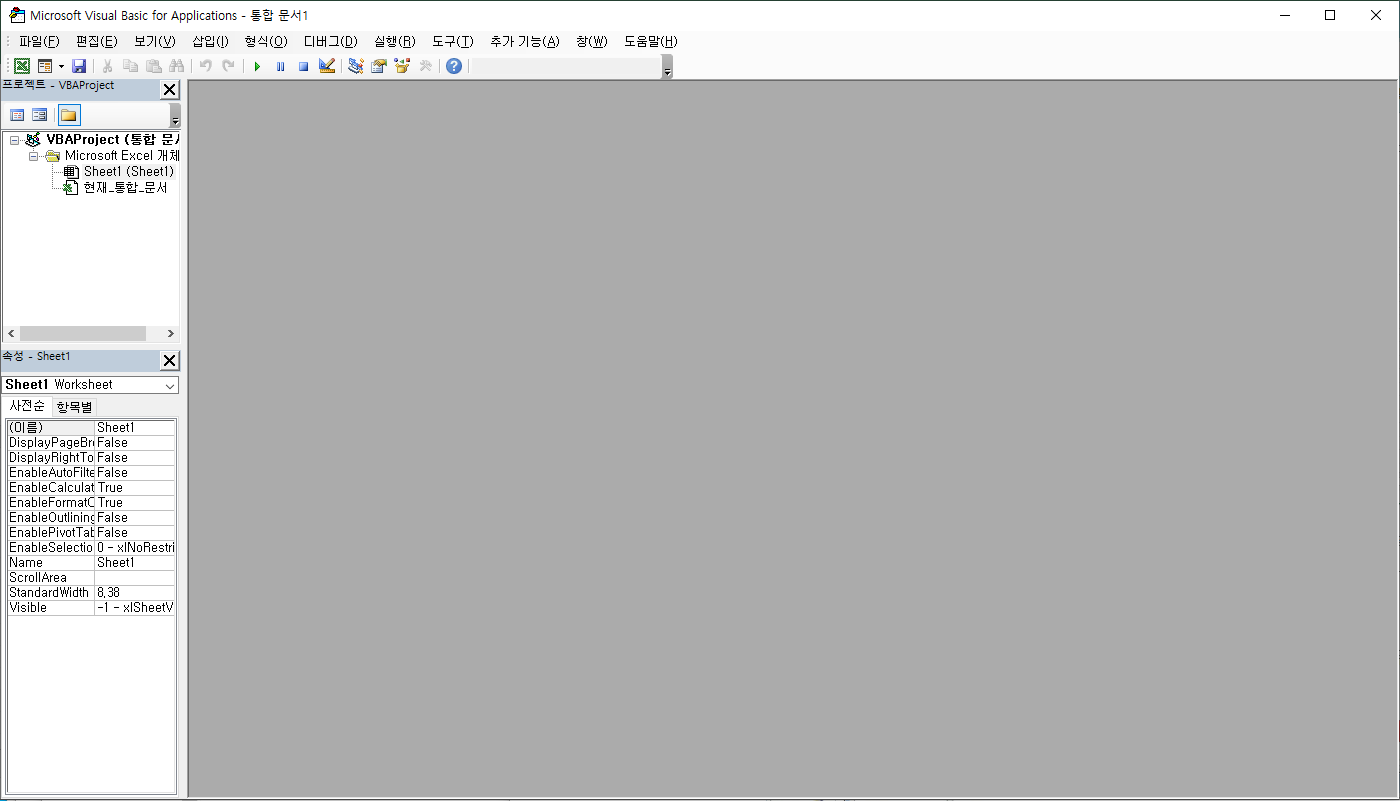This screenshot has height=801, width=1400.
Task: Toggle Folders view in project panel
Action: click(x=69, y=115)
